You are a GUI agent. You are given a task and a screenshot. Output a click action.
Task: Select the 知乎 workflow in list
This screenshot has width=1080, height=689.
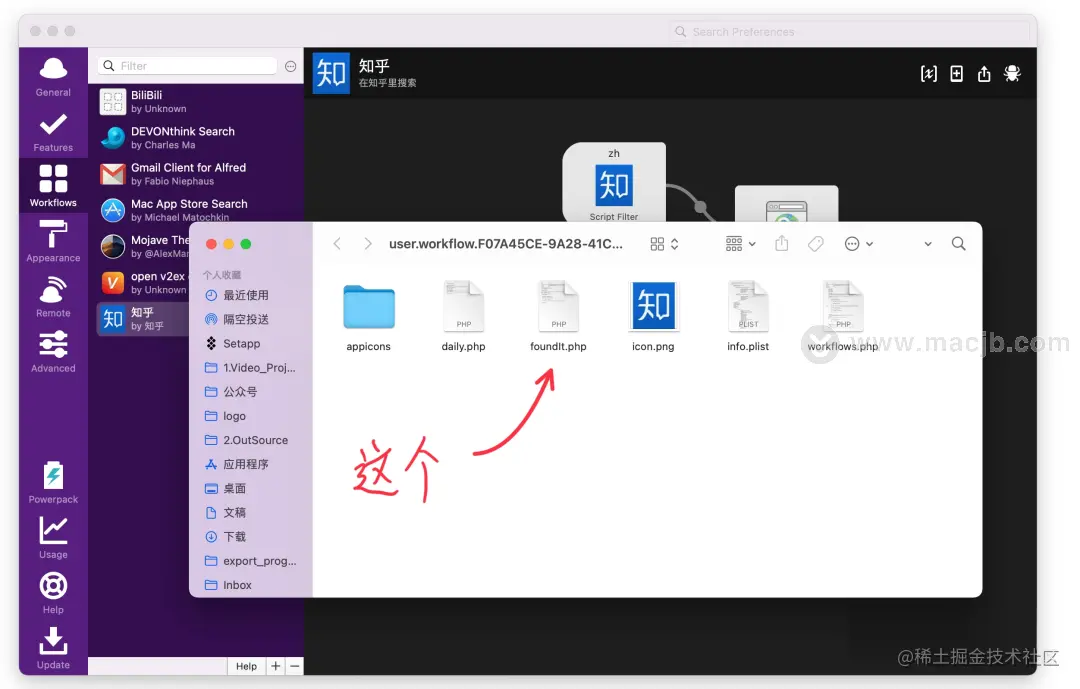pos(143,319)
